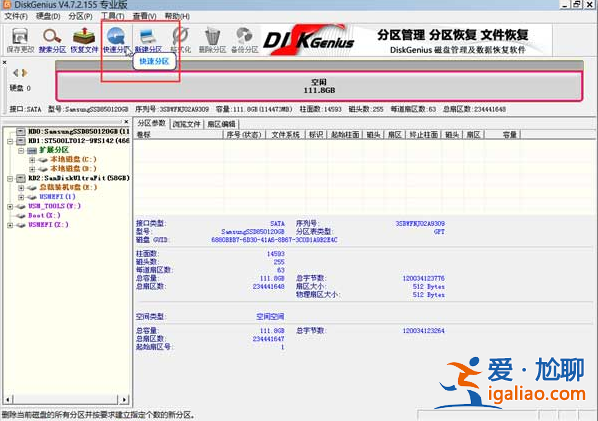Screen dimensions: 598x421
Task: Launch the Recover Files (恢复文件) tool
Action: (84, 40)
